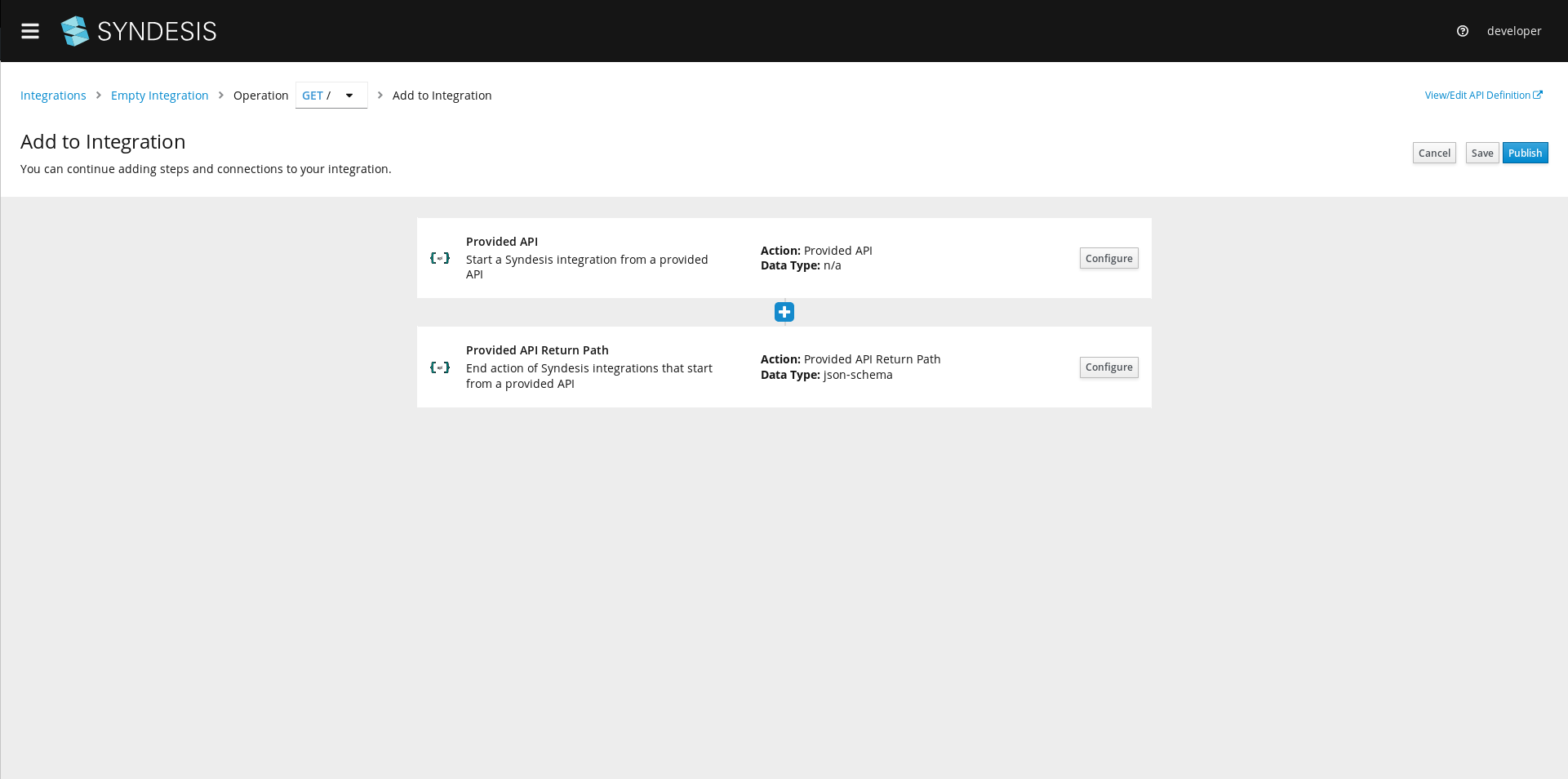This screenshot has width=1568, height=779.
Task: Click the 'Add to Integration' page heading
Action: point(103,141)
